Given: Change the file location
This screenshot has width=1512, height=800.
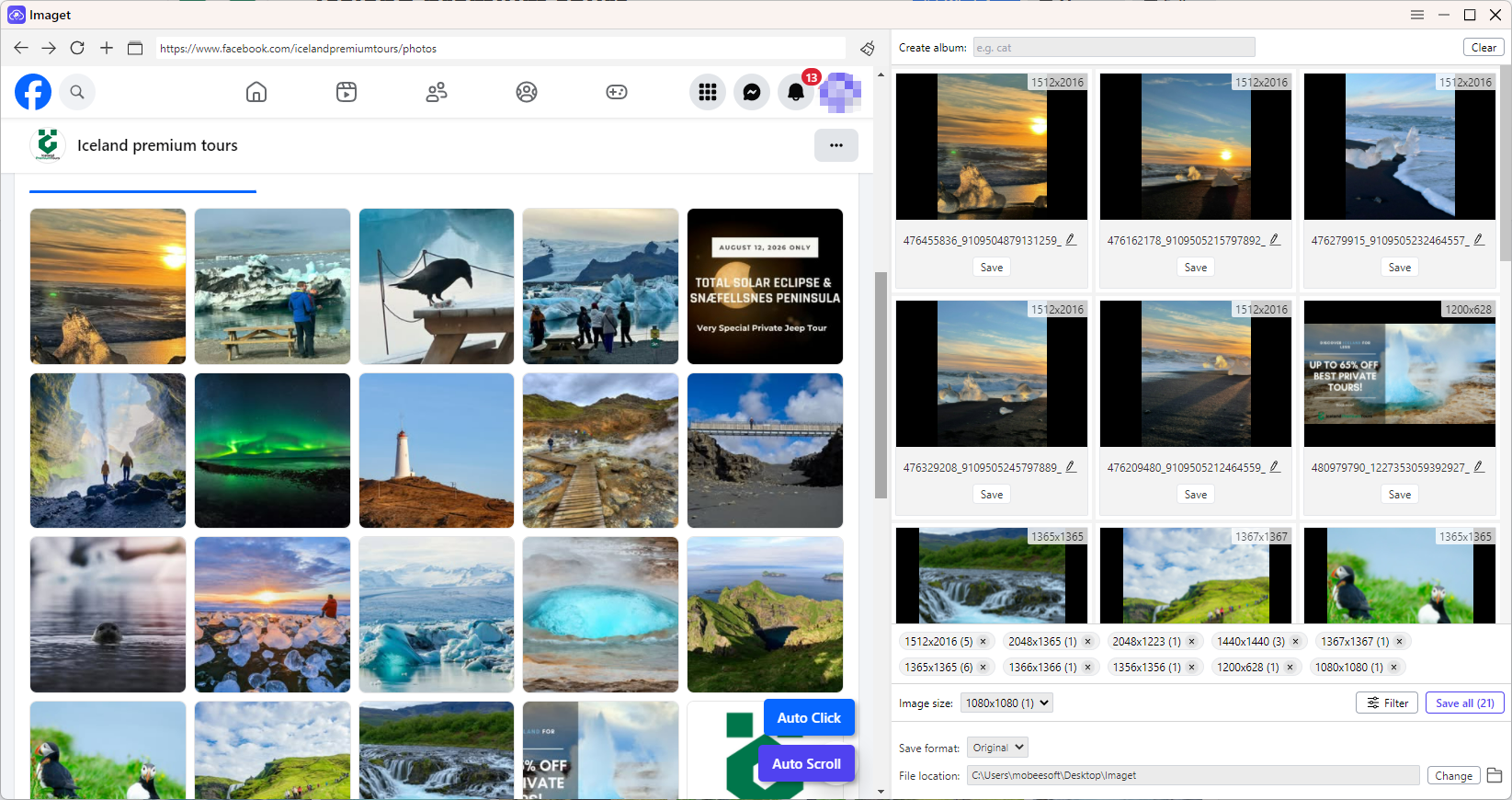Looking at the screenshot, I should click(1453, 776).
